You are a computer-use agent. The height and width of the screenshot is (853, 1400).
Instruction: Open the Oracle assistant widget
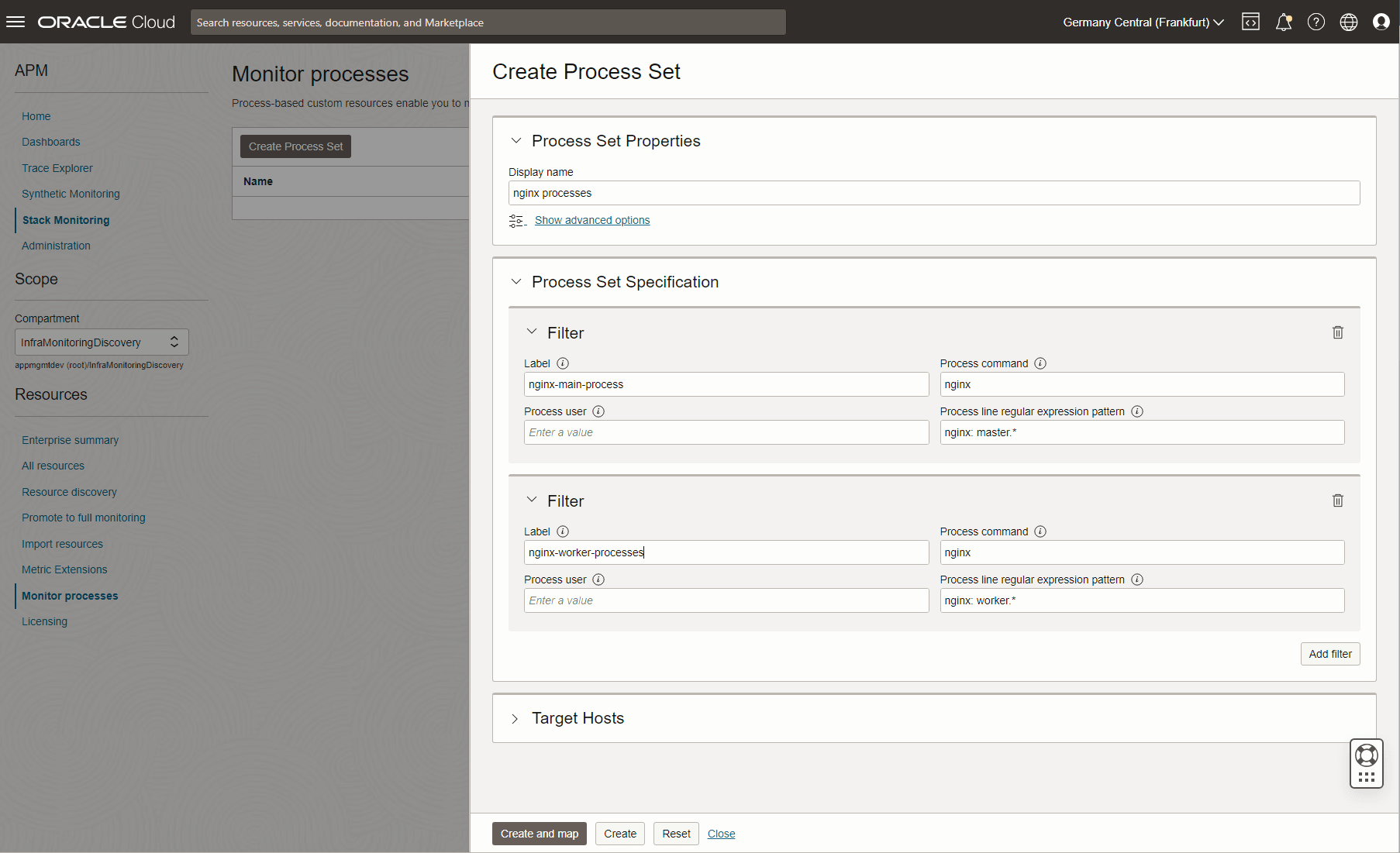coord(1366,763)
